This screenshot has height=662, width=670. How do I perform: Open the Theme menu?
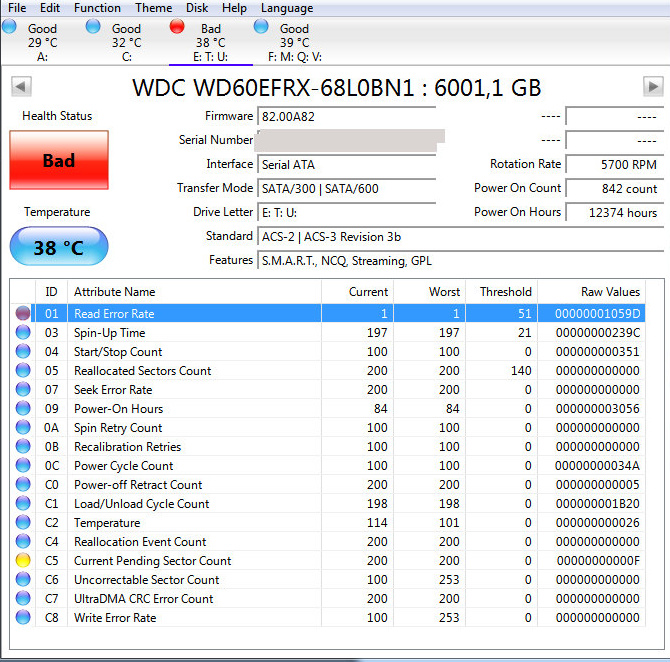153,8
